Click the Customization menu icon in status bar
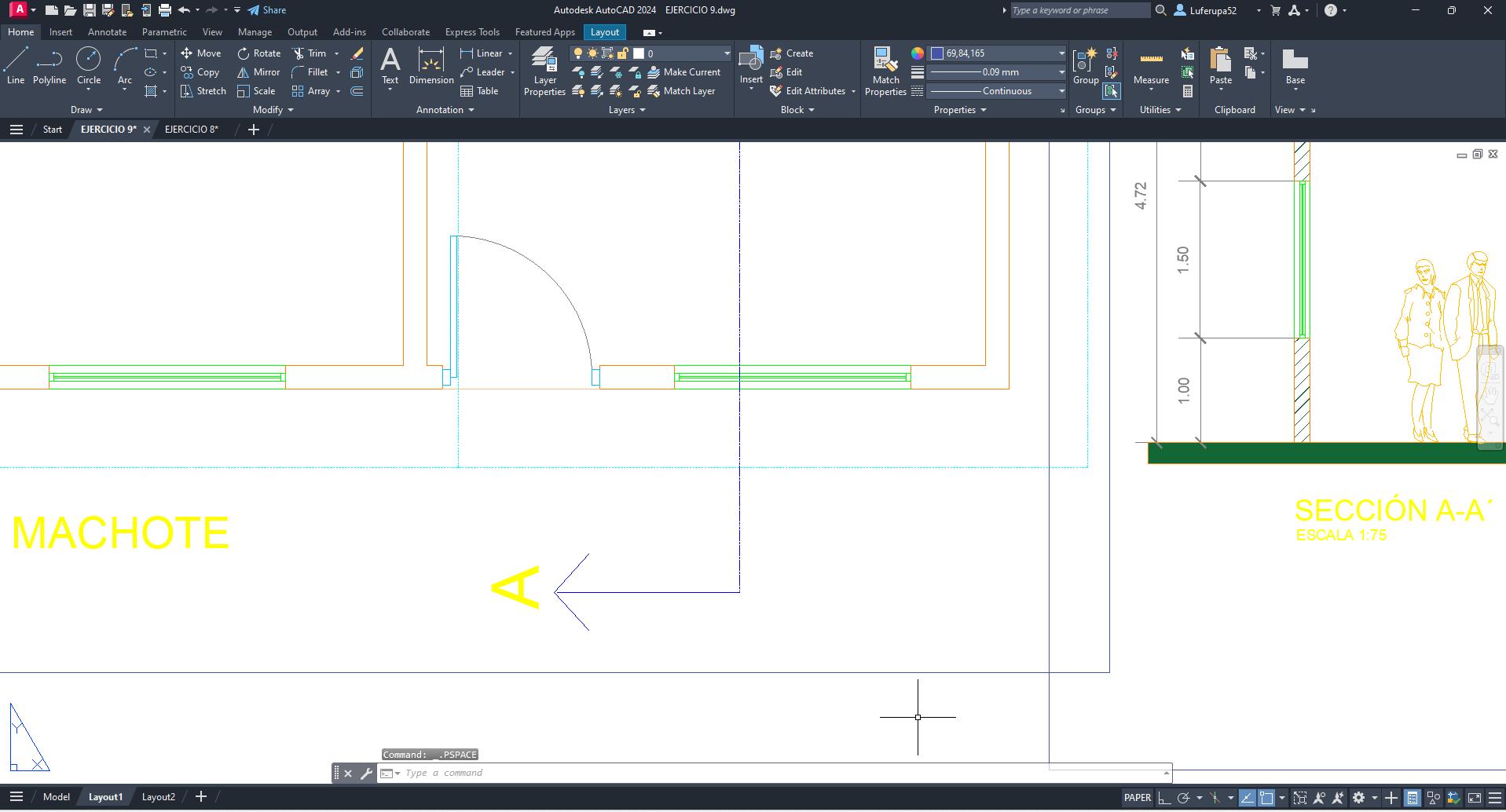 (x=1494, y=798)
